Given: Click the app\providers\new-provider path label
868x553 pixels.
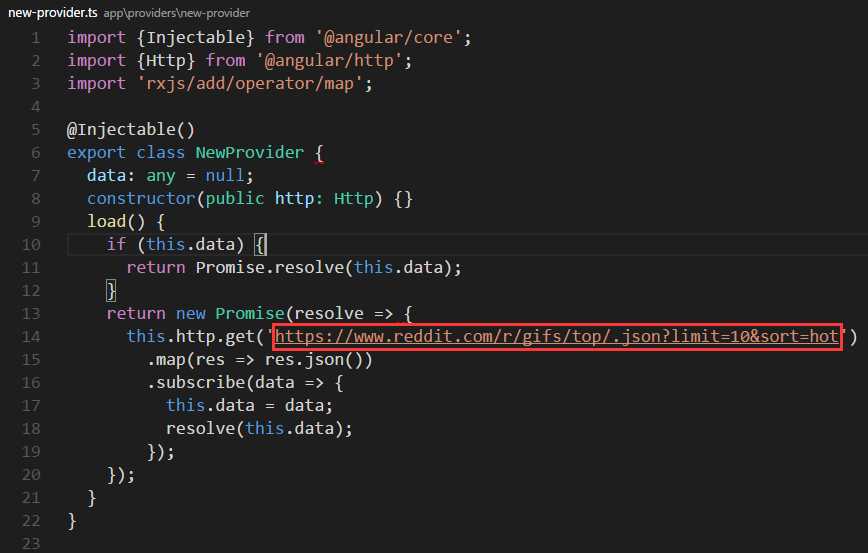Looking at the screenshot, I should click(x=176, y=13).
